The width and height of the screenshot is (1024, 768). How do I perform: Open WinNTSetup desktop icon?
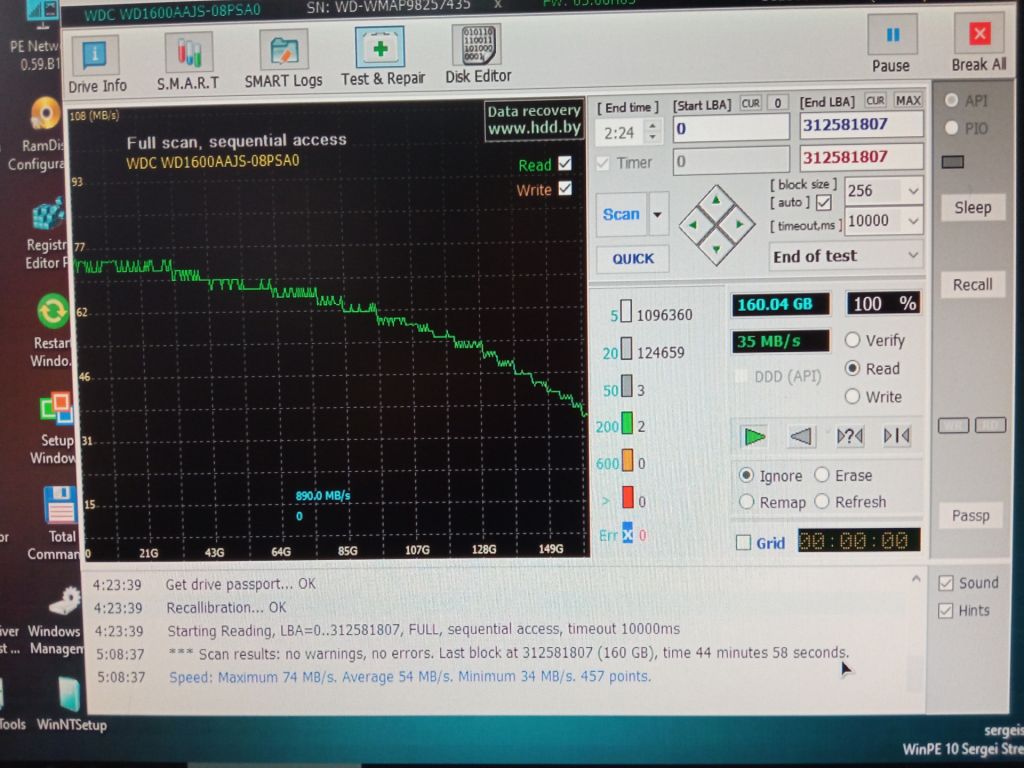click(71, 704)
